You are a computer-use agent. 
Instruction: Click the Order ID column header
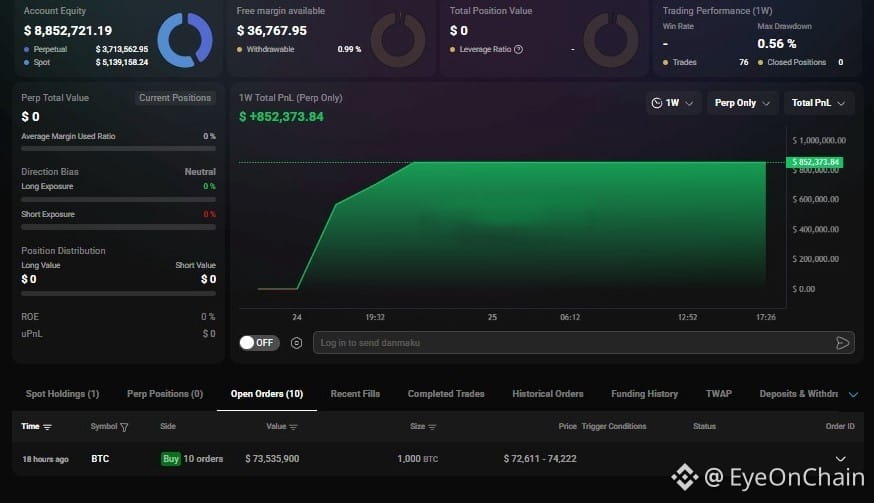tap(839, 427)
